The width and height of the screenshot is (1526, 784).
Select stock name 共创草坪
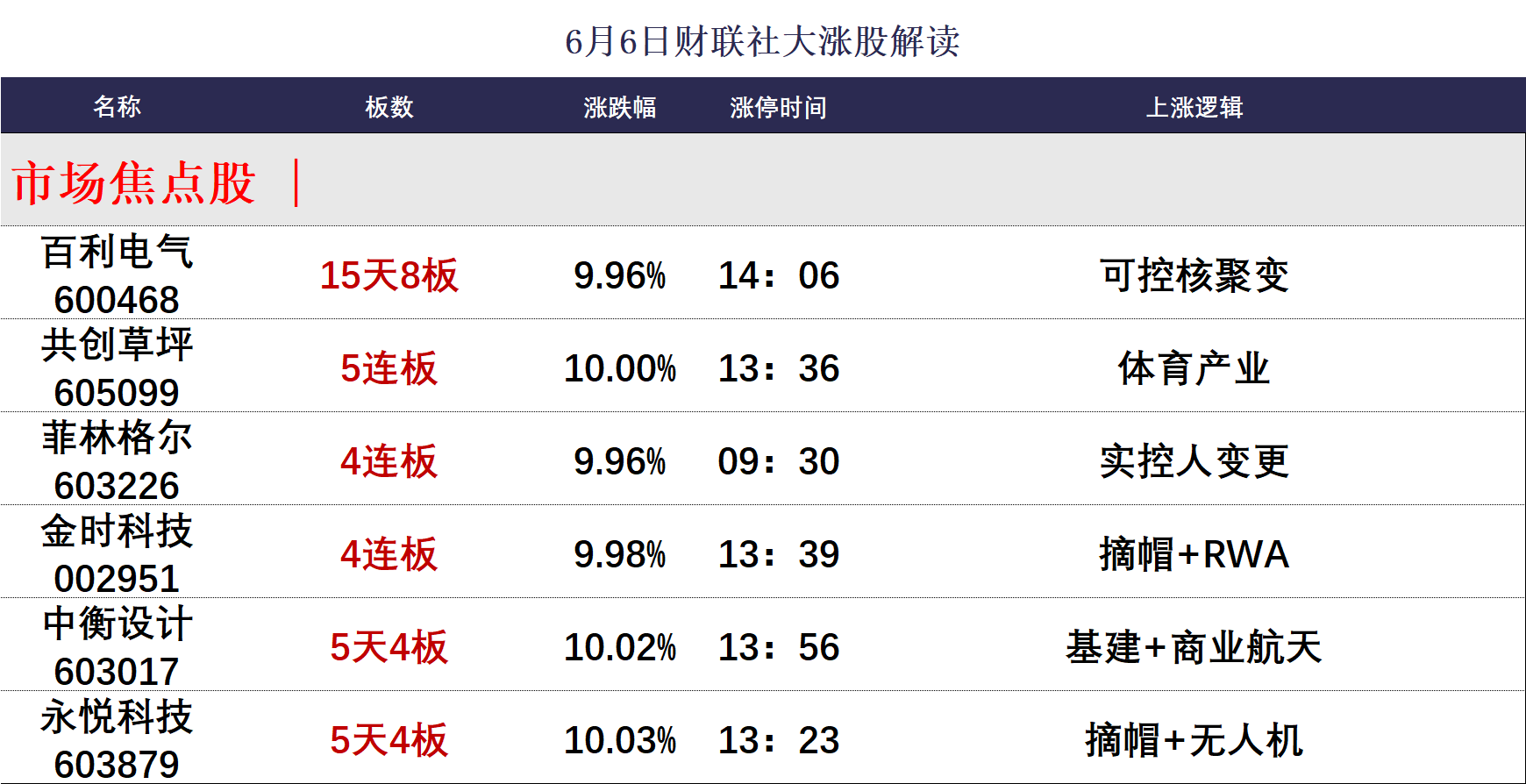117,346
